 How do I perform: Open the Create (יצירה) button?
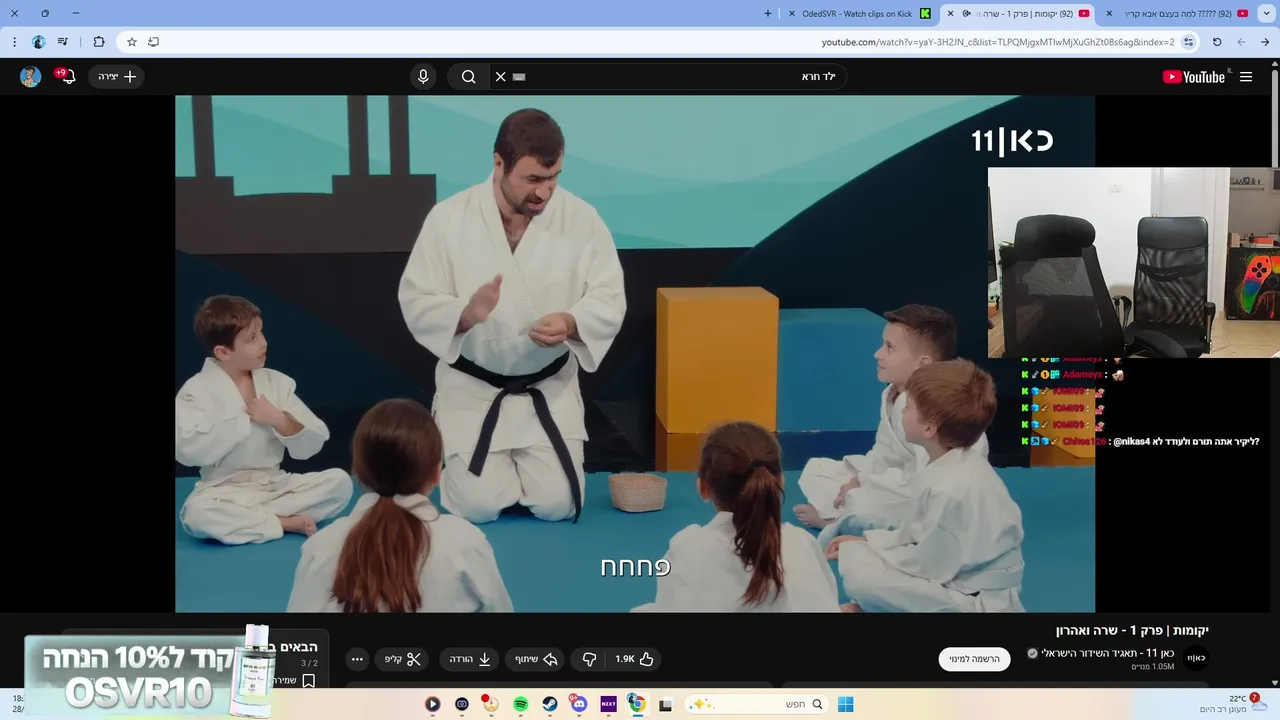pos(117,77)
